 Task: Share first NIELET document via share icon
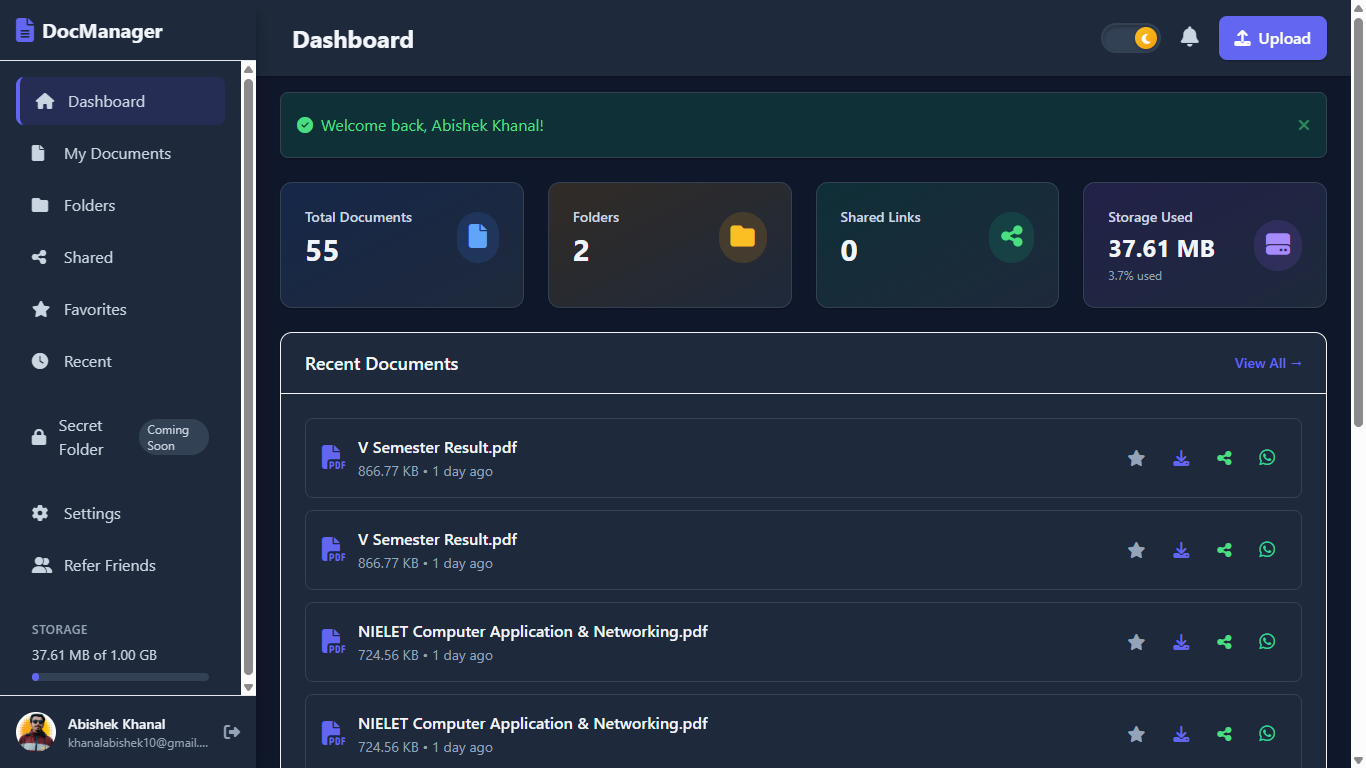(x=1224, y=642)
